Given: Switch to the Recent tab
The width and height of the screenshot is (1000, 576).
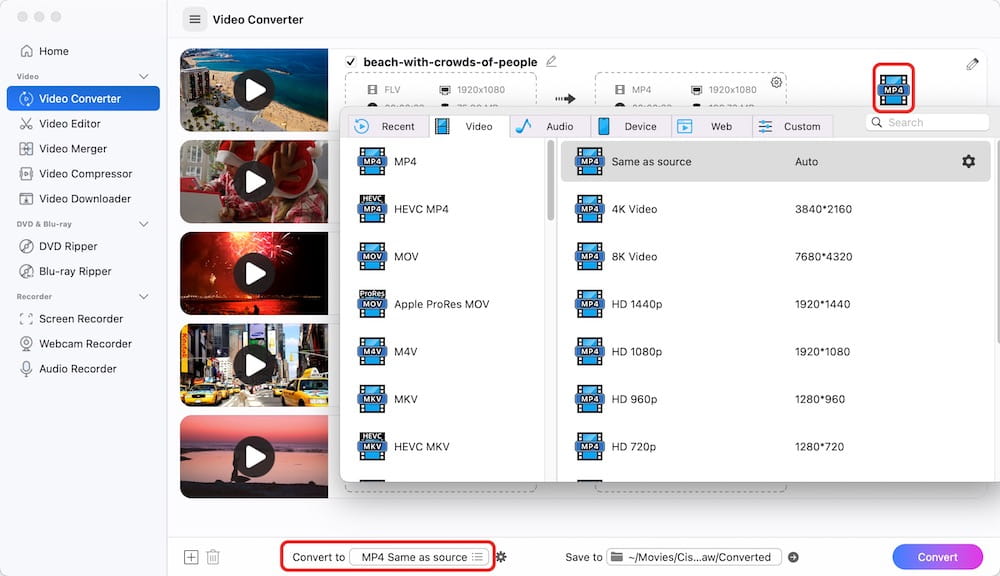Looking at the screenshot, I should [x=390, y=126].
